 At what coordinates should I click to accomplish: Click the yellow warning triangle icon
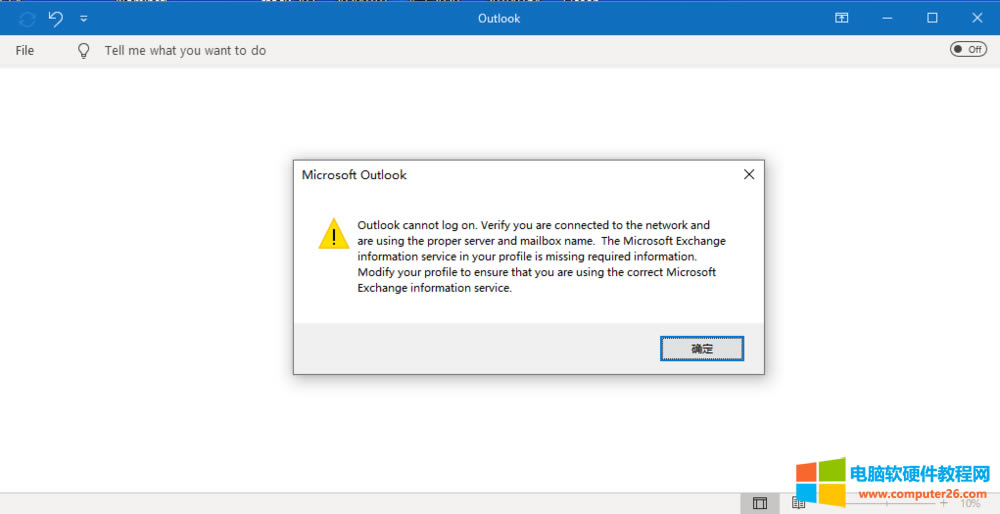pyautogui.click(x=333, y=233)
